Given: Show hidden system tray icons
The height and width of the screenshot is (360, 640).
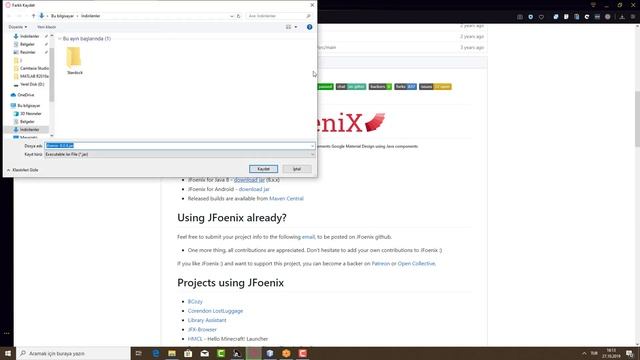Looking at the screenshot, I should (584, 353).
